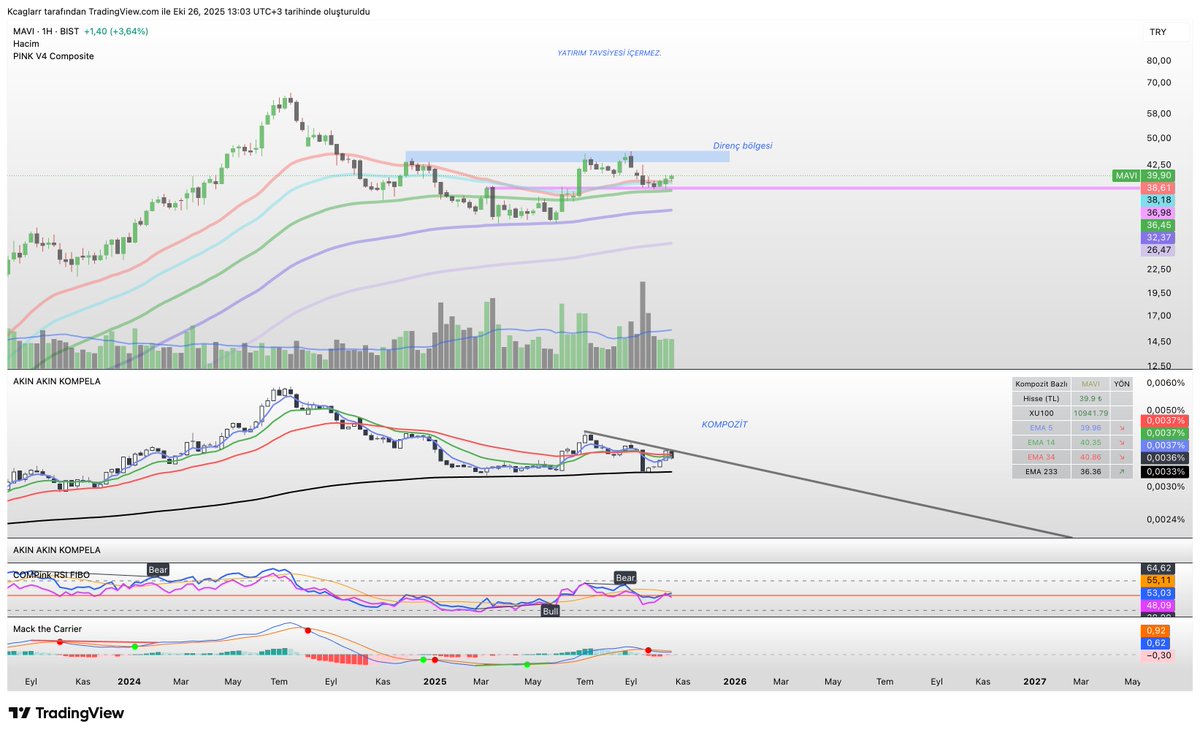
Task: Click the red 0,0037% scale label
Action: (x=1165, y=421)
